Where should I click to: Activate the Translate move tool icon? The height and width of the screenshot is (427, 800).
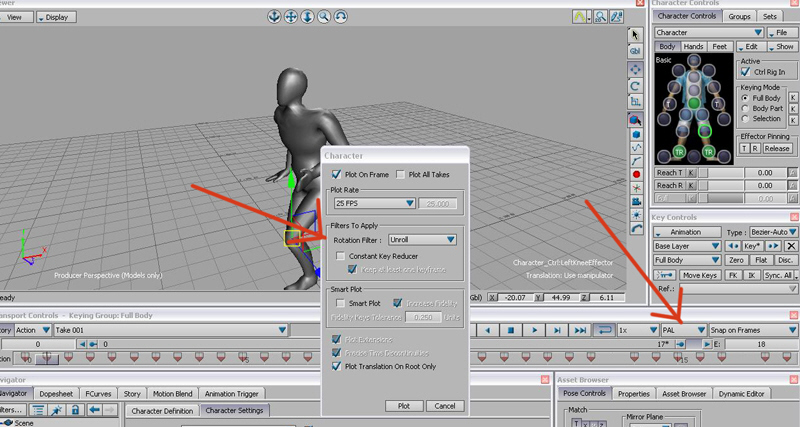[x=635, y=69]
